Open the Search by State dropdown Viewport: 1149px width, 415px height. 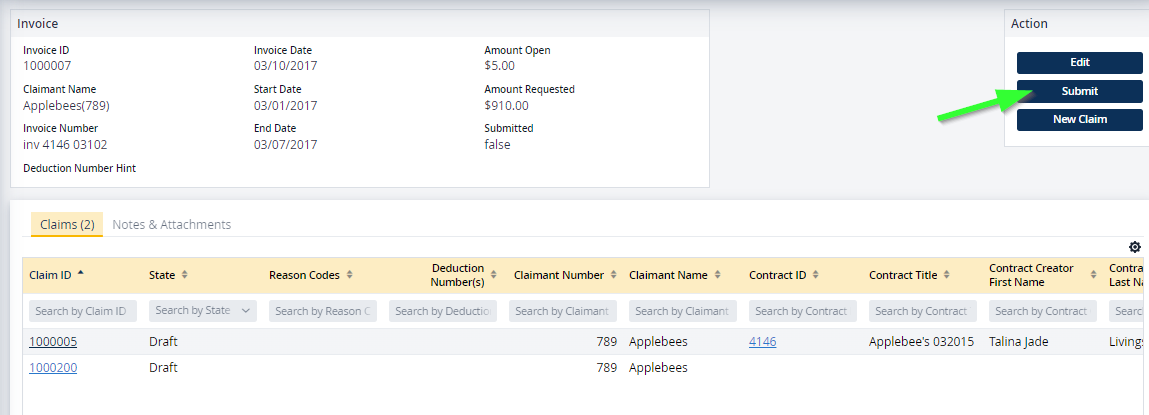point(203,311)
